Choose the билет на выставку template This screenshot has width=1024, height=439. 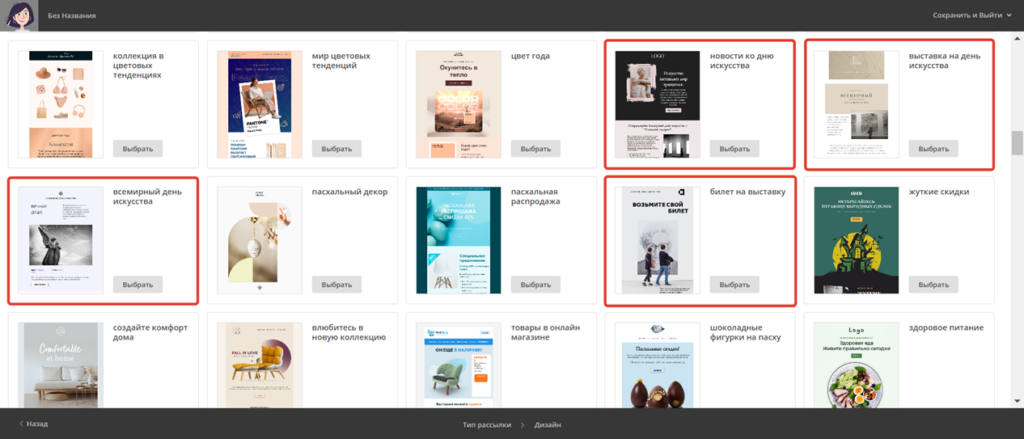[735, 285]
